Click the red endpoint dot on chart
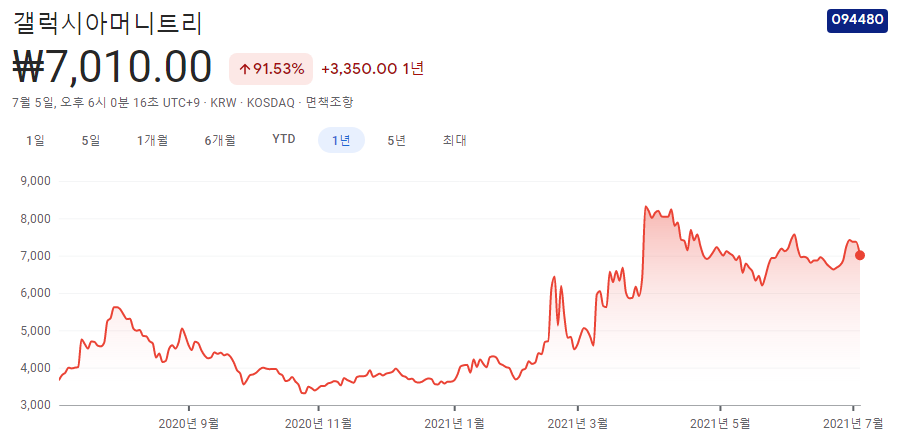Image resolution: width=897 pixels, height=444 pixels. pos(860,255)
